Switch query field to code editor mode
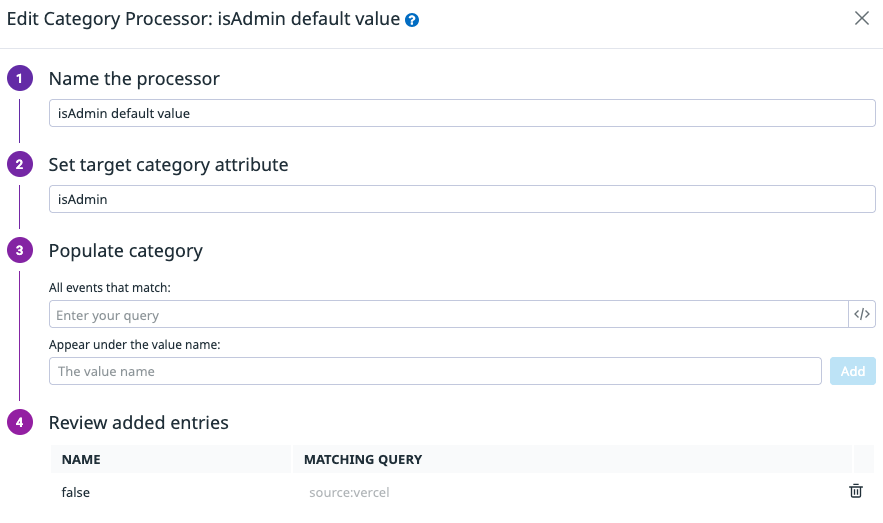 [x=862, y=314]
